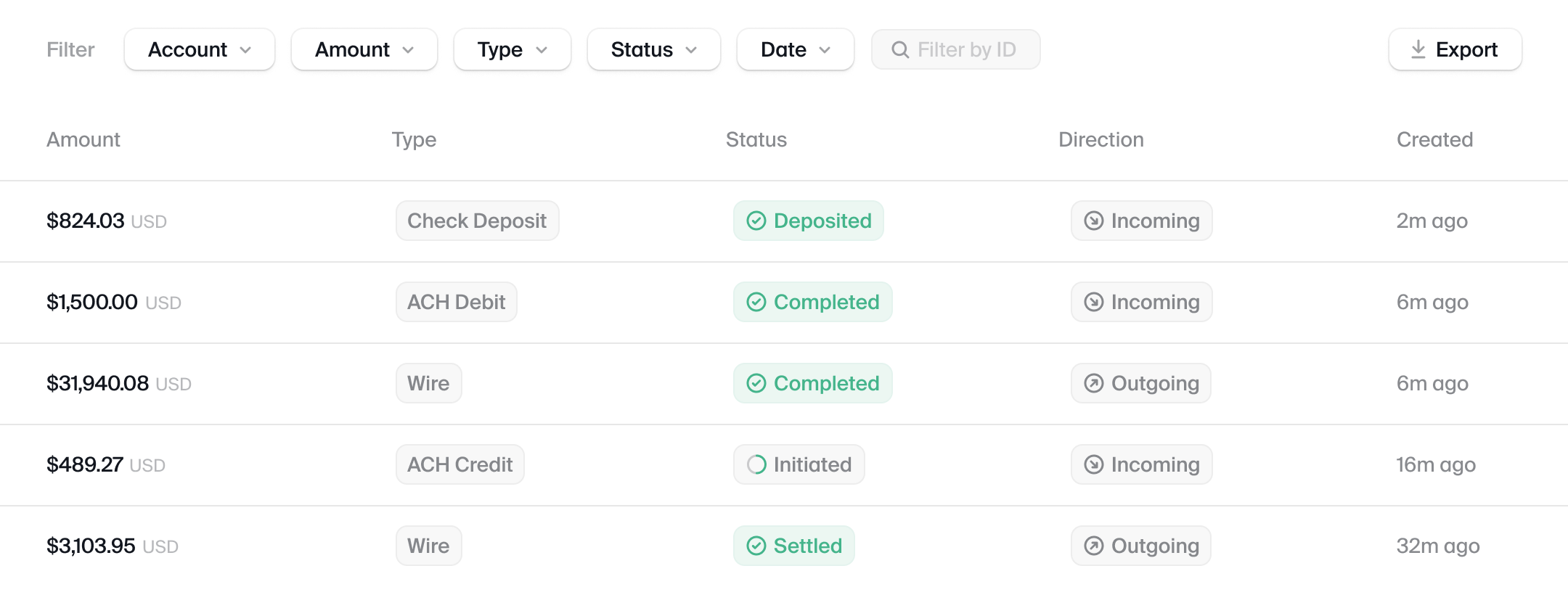The height and width of the screenshot is (595, 1568).
Task: Click the download icon in the Export button
Action: 1418,49
